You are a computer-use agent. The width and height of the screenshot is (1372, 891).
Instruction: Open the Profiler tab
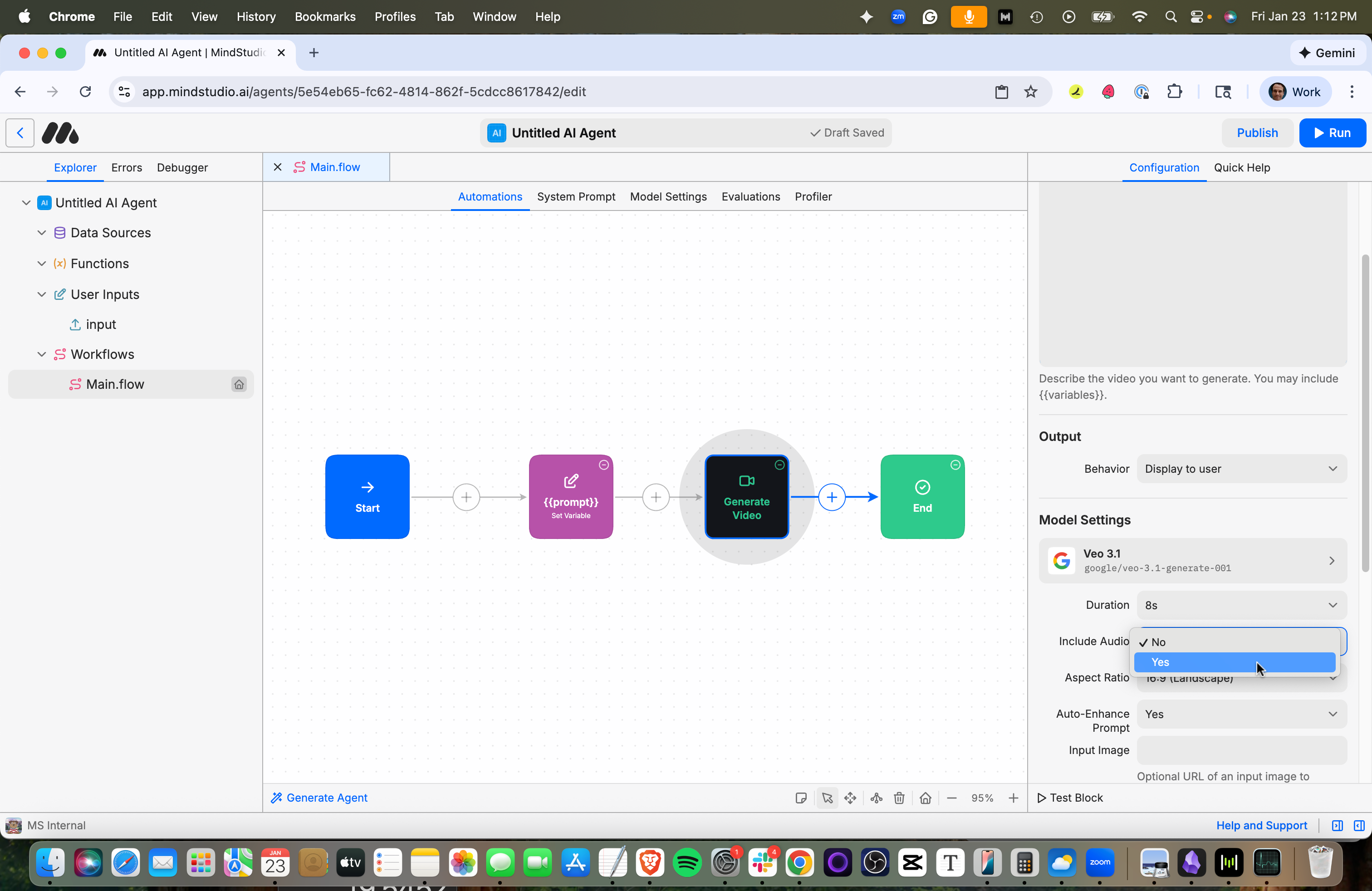pos(813,196)
